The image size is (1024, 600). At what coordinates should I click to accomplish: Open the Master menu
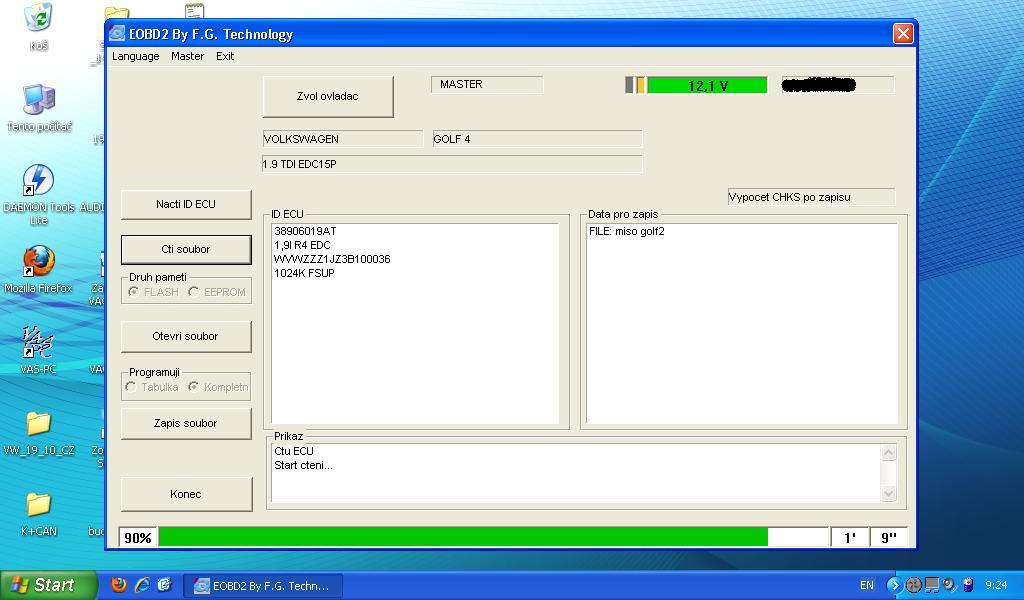[187, 56]
